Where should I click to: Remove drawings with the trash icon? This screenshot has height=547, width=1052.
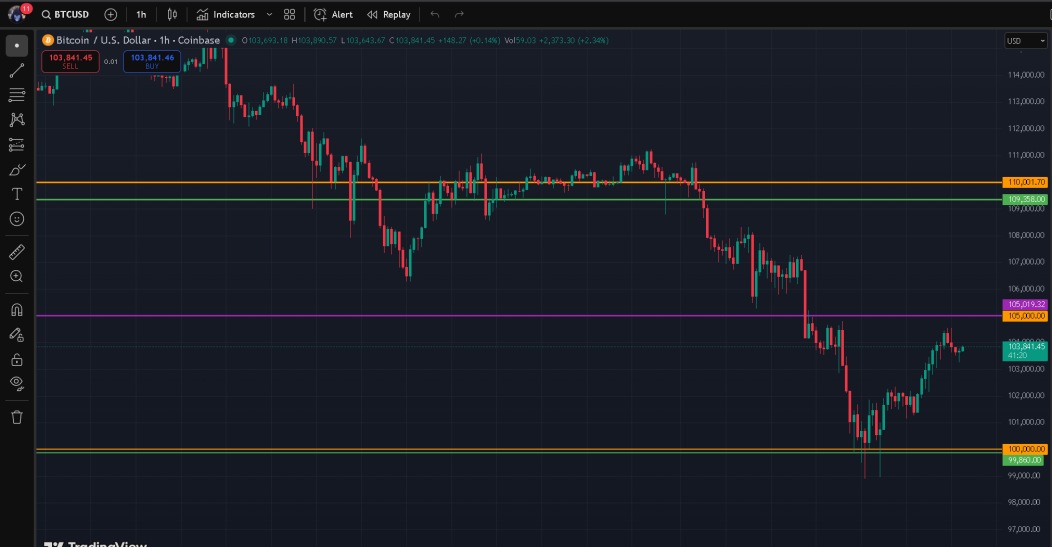pos(17,417)
